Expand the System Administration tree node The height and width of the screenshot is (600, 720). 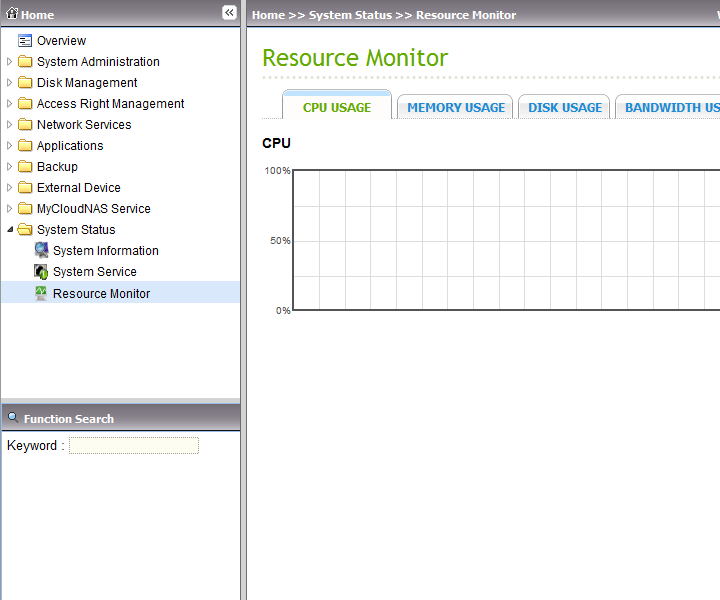point(10,62)
